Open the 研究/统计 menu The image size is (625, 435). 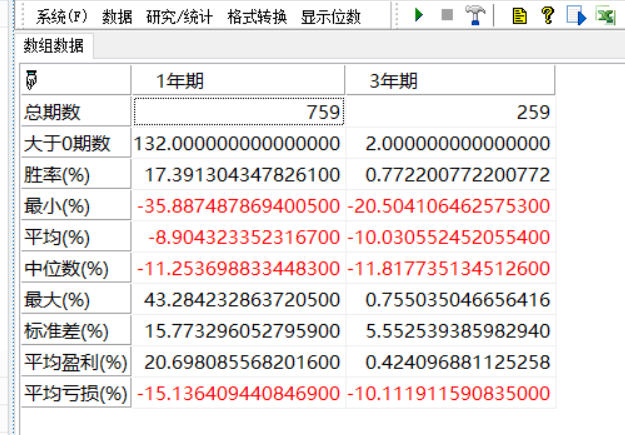[x=179, y=17]
